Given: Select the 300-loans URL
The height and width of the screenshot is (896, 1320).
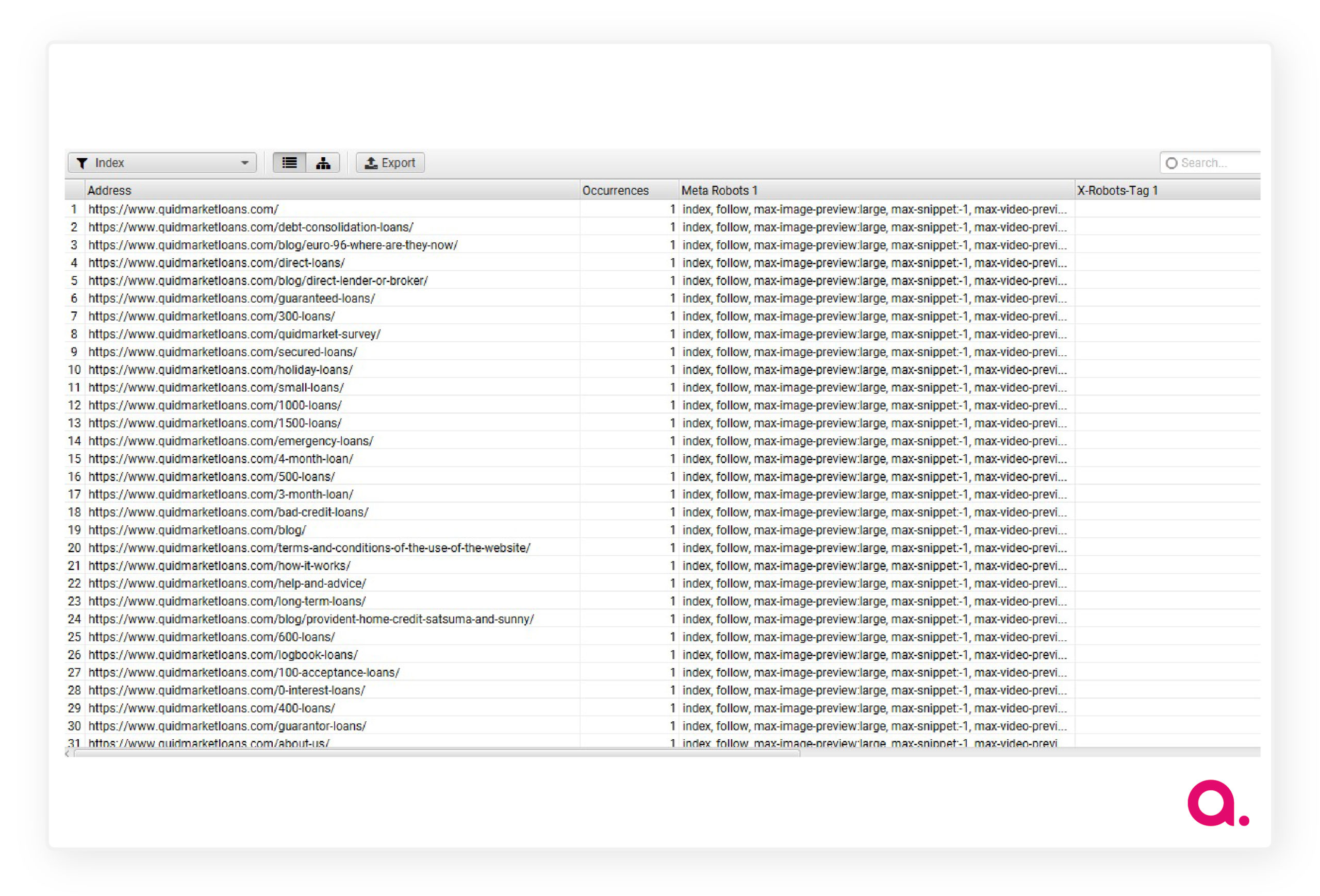Looking at the screenshot, I should [212, 316].
